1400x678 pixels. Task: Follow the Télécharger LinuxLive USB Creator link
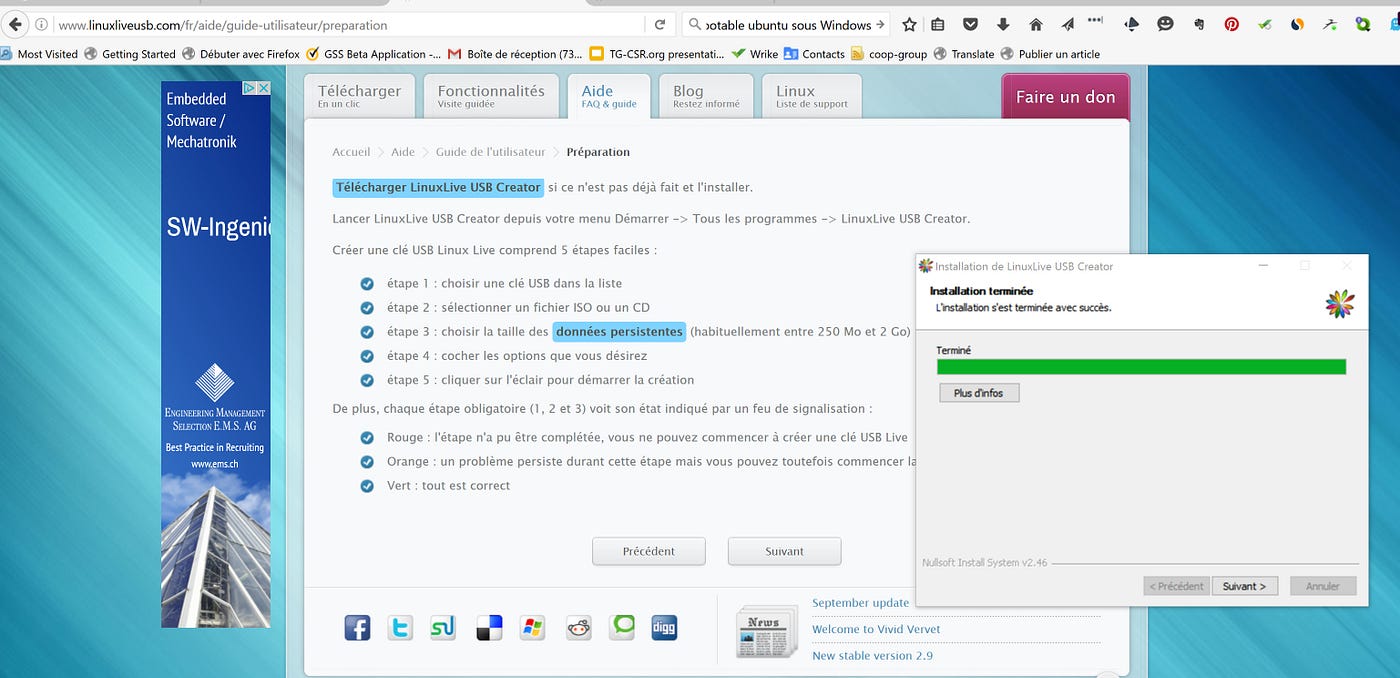point(438,187)
